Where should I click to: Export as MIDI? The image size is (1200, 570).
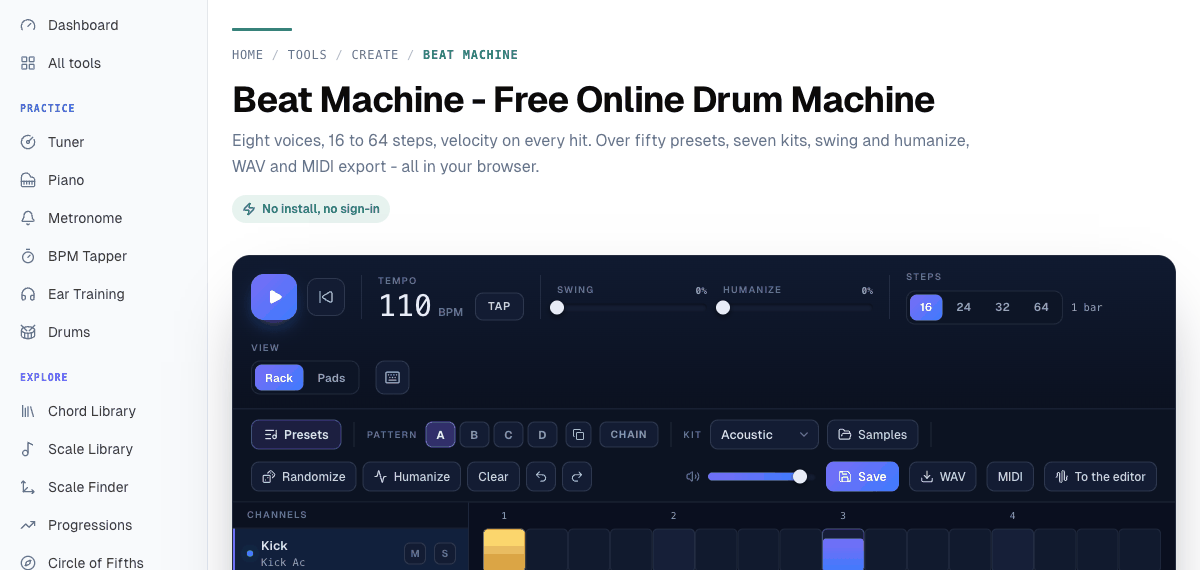tap(1010, 477)
